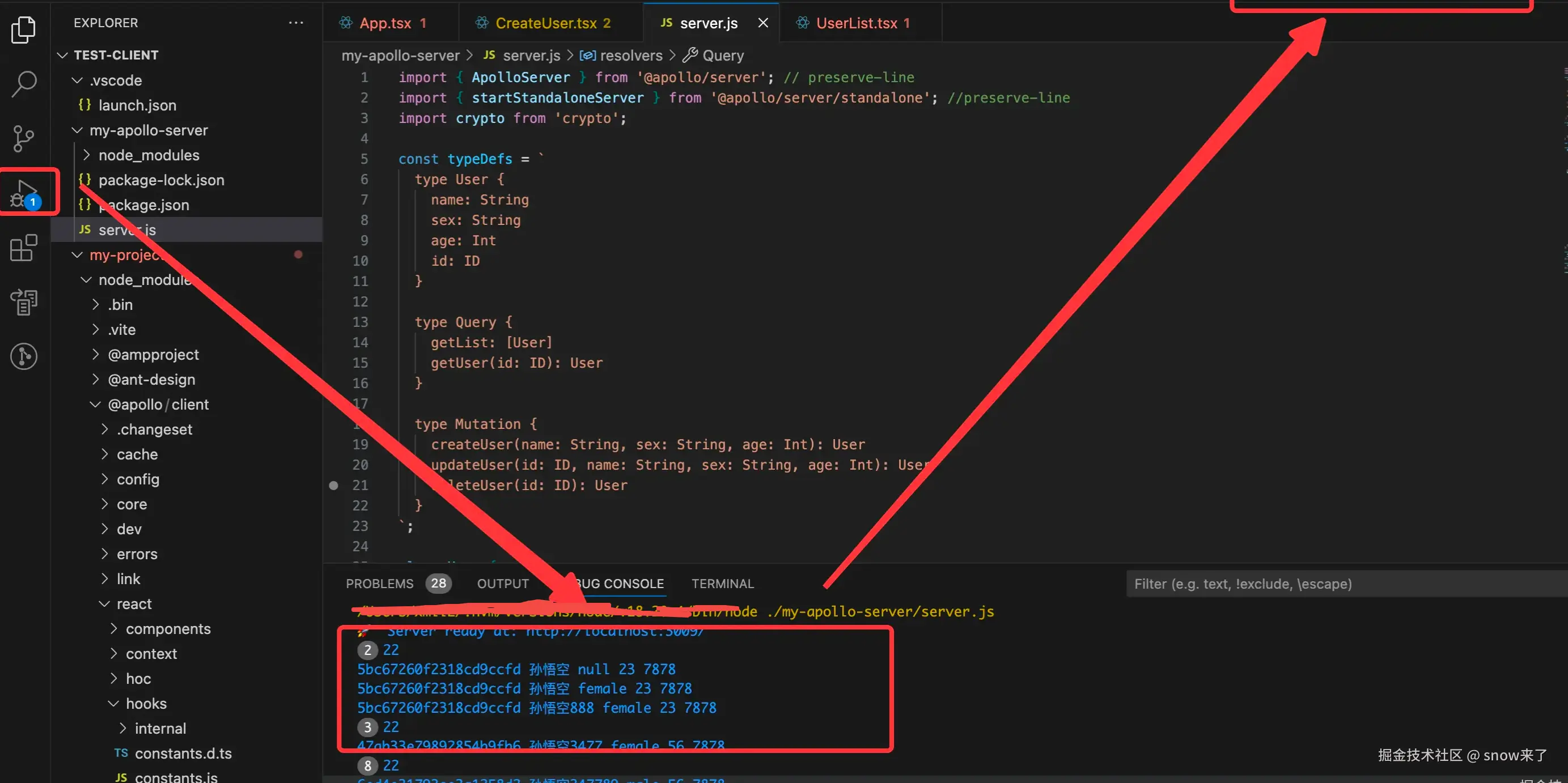The image size is (1568, 783).
Task: Click the Explorer more actions ellipsis
Action: coord(296,23)
